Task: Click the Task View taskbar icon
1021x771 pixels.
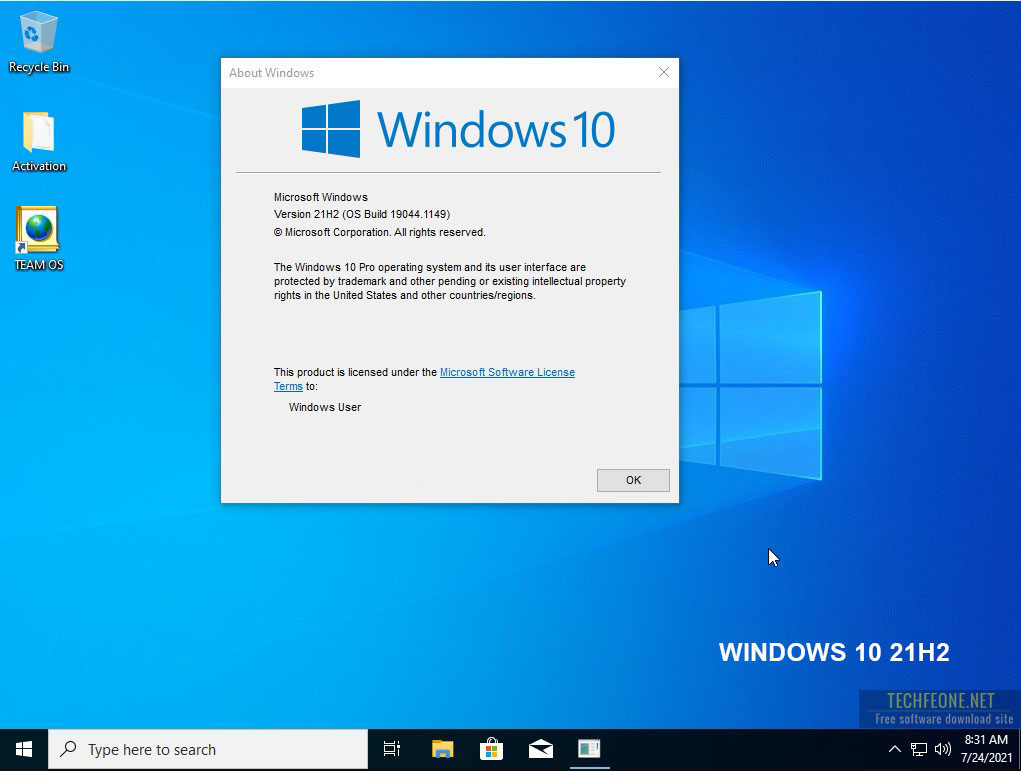Action: coord(391,750)
